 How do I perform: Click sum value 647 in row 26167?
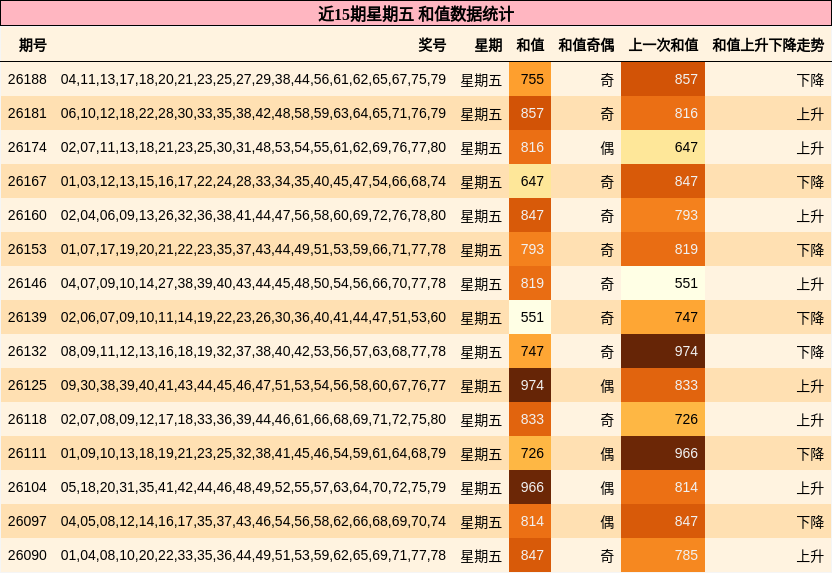tap(530, 181)
